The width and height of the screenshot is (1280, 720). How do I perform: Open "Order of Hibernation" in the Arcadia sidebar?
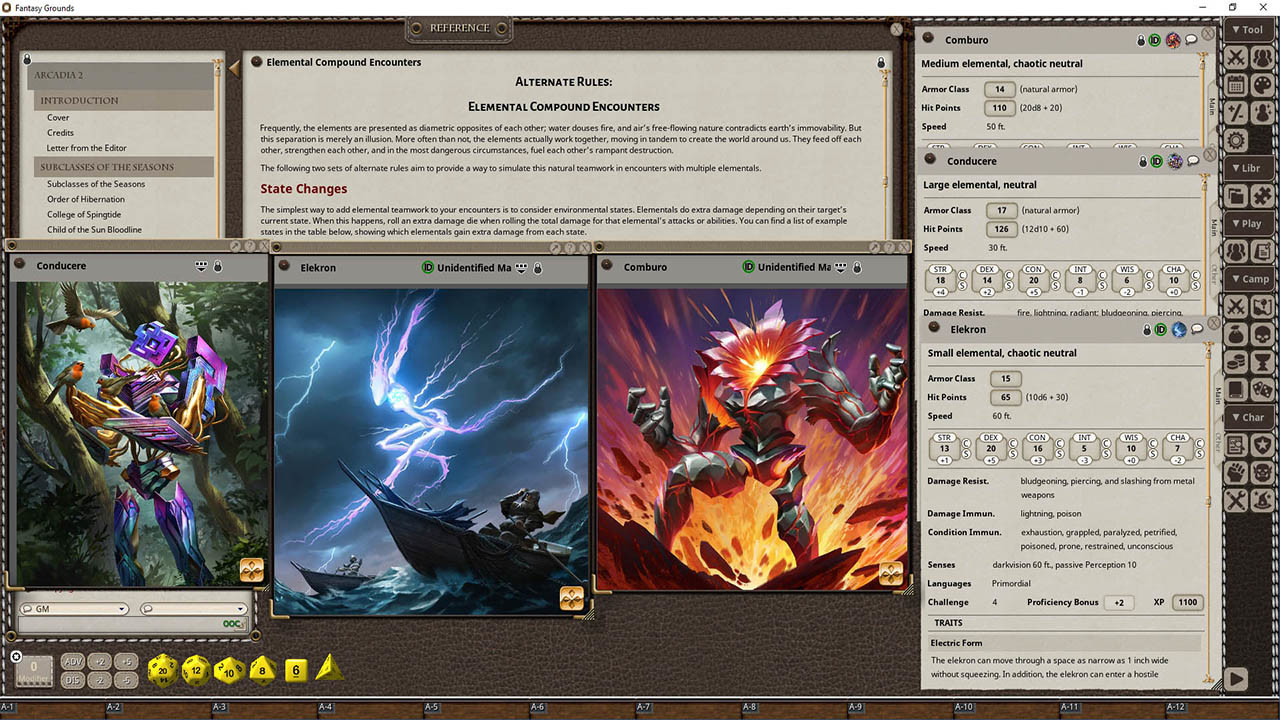click(x=84, y=199)
